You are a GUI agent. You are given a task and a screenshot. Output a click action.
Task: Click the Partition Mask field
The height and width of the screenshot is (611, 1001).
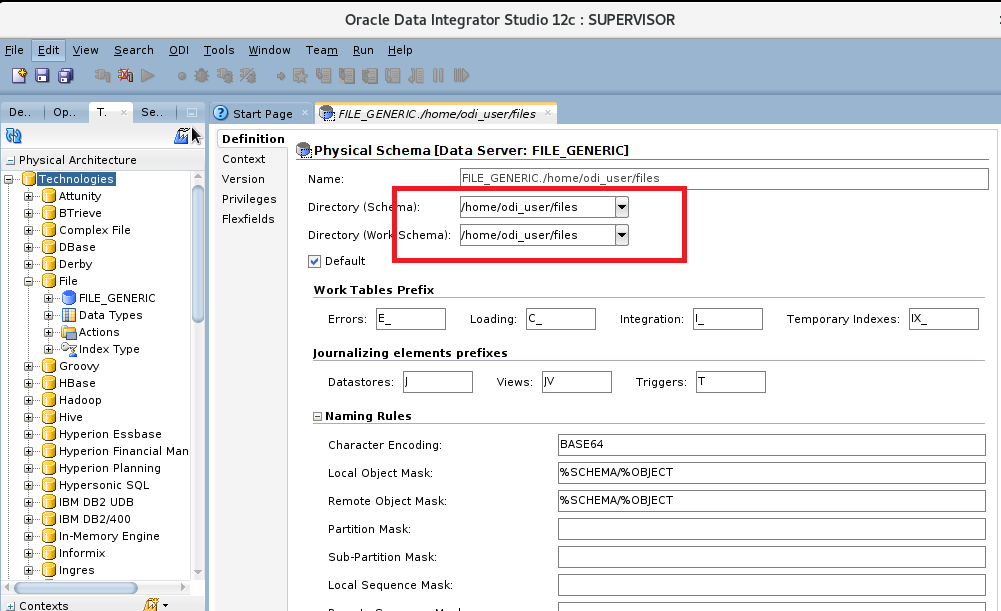771,529
